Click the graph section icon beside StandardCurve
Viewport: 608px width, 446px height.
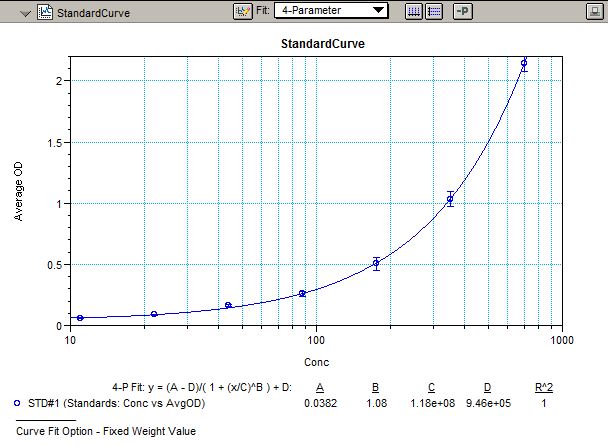[x=45, y=11]
